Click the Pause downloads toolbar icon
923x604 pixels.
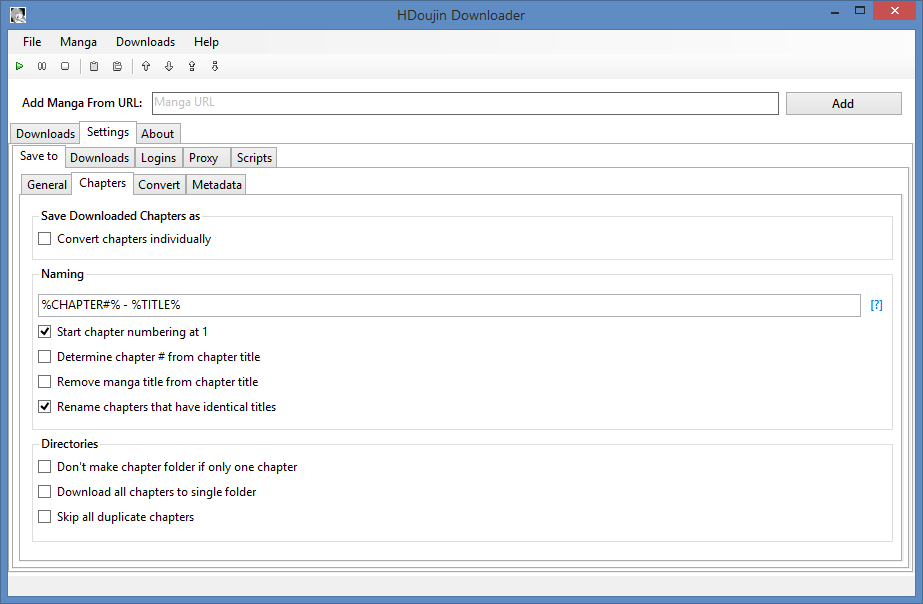pyautogui.click(x=42, y=66)
